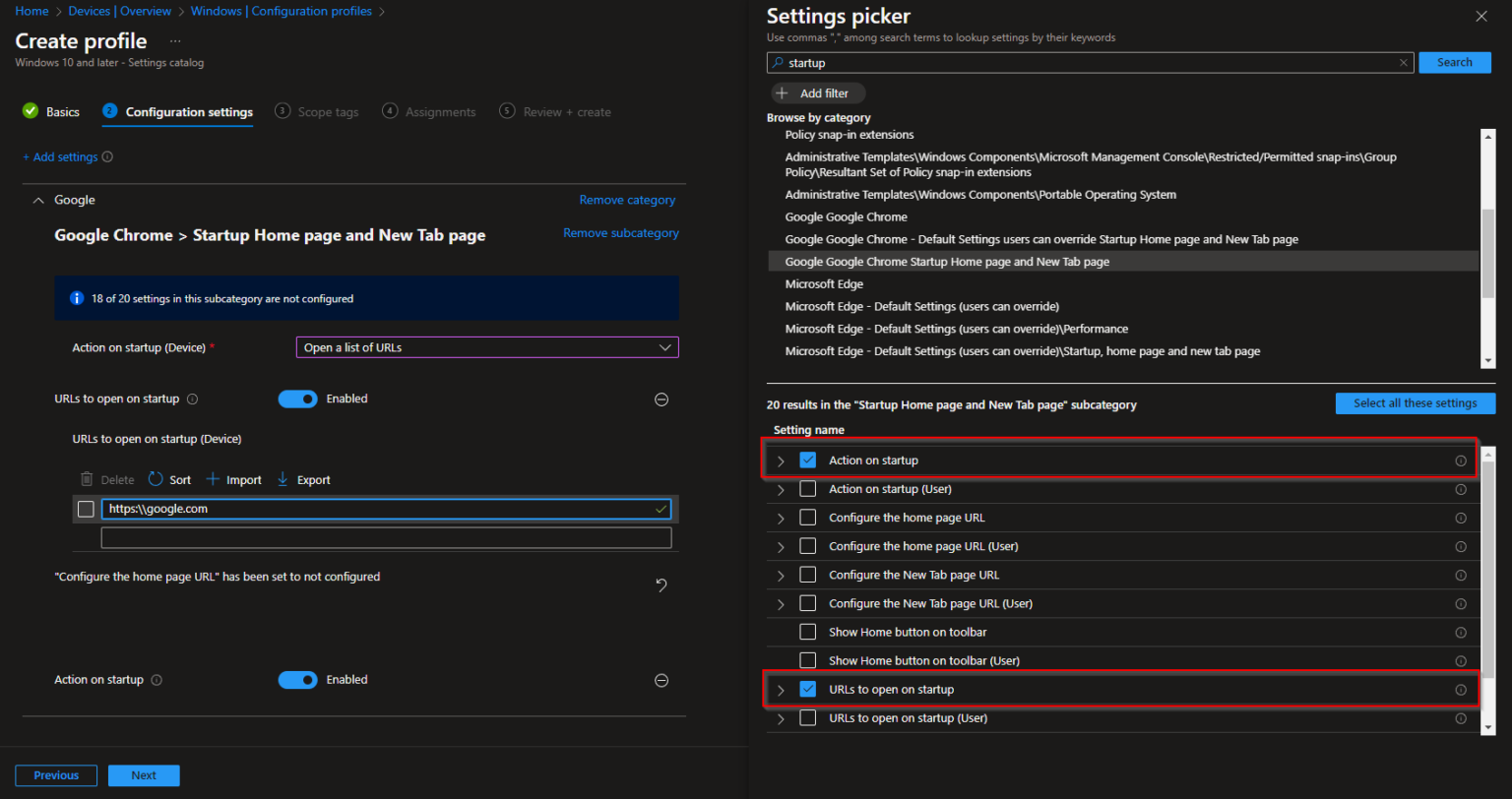This screenshot has width=1512, height=799.
Task: Select checkbox beside https:\\google.com URL entry
Action: tap(86, 510)
